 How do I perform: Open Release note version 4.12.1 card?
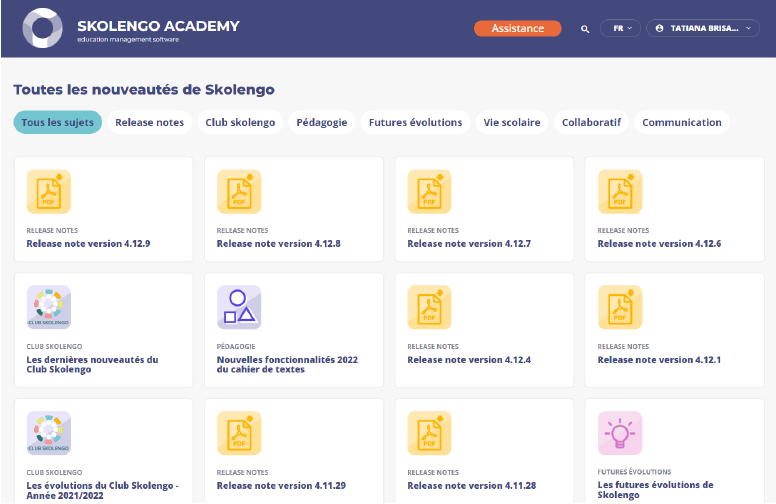click(x=659, y=359)
